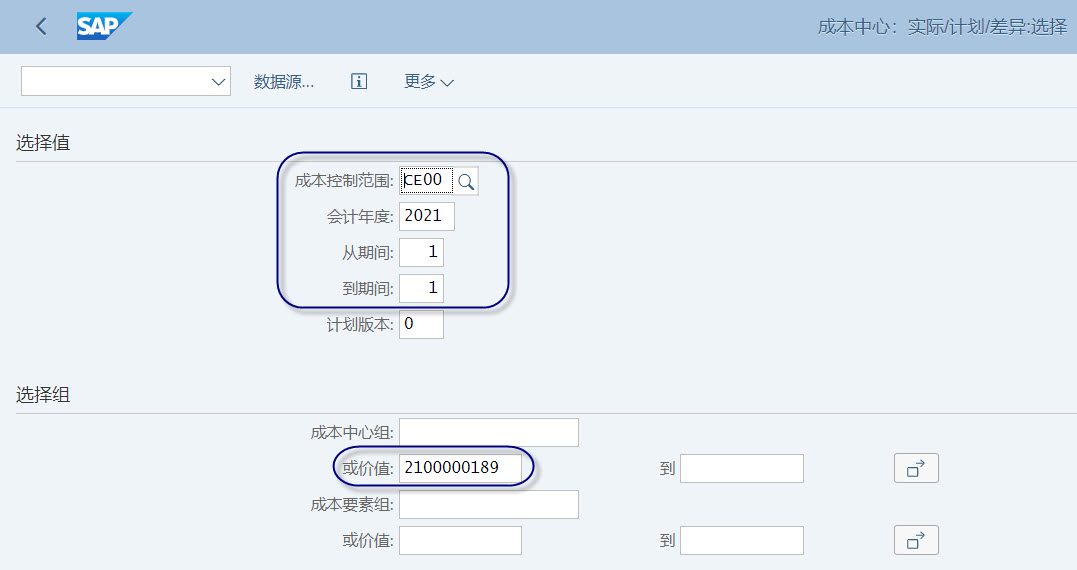Viewport: 1077px width, 570px height.
Task: Click the SAP logo
Action: pyautogui.click(x=104, y=27)
